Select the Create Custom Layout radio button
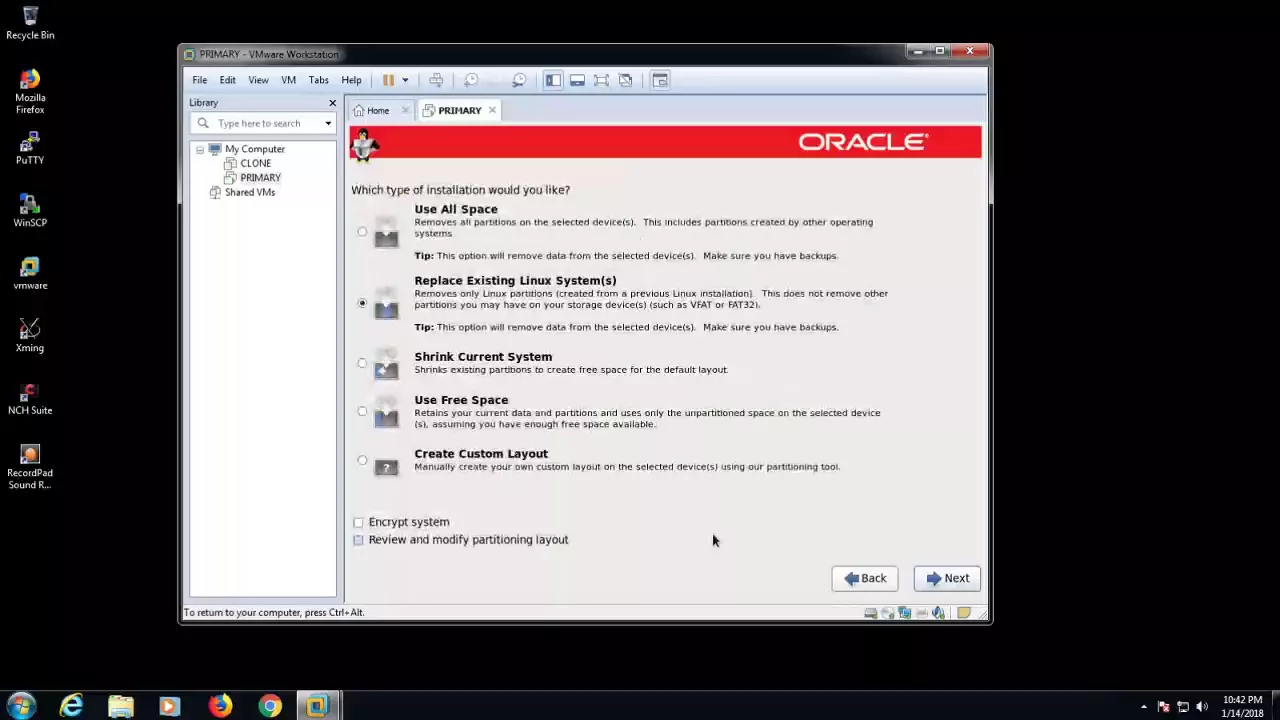Viewport: 1280px width, 720px height. (x=362, y=460)
